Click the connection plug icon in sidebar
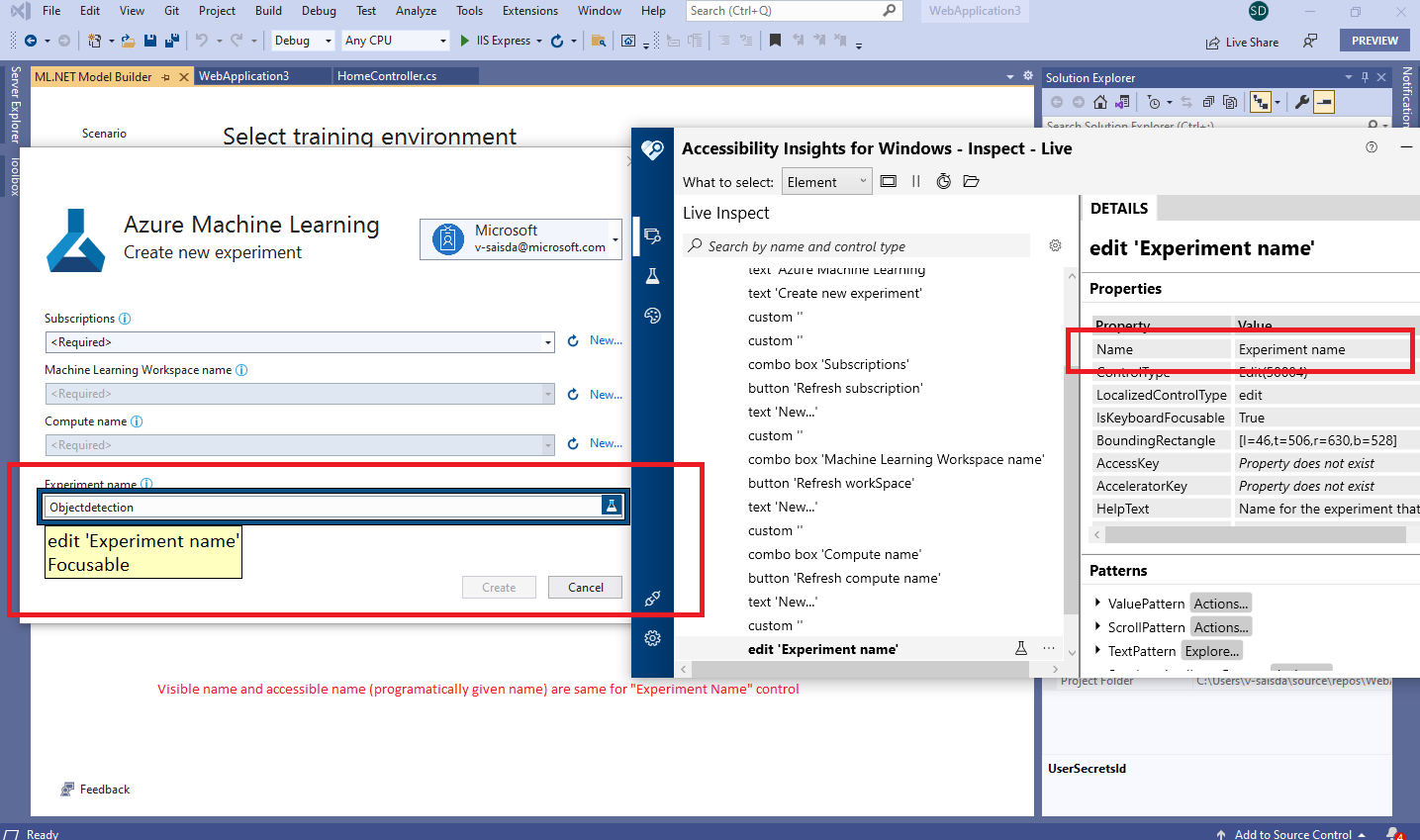This screenshot has width=1420, height=840. coord(652,598)
